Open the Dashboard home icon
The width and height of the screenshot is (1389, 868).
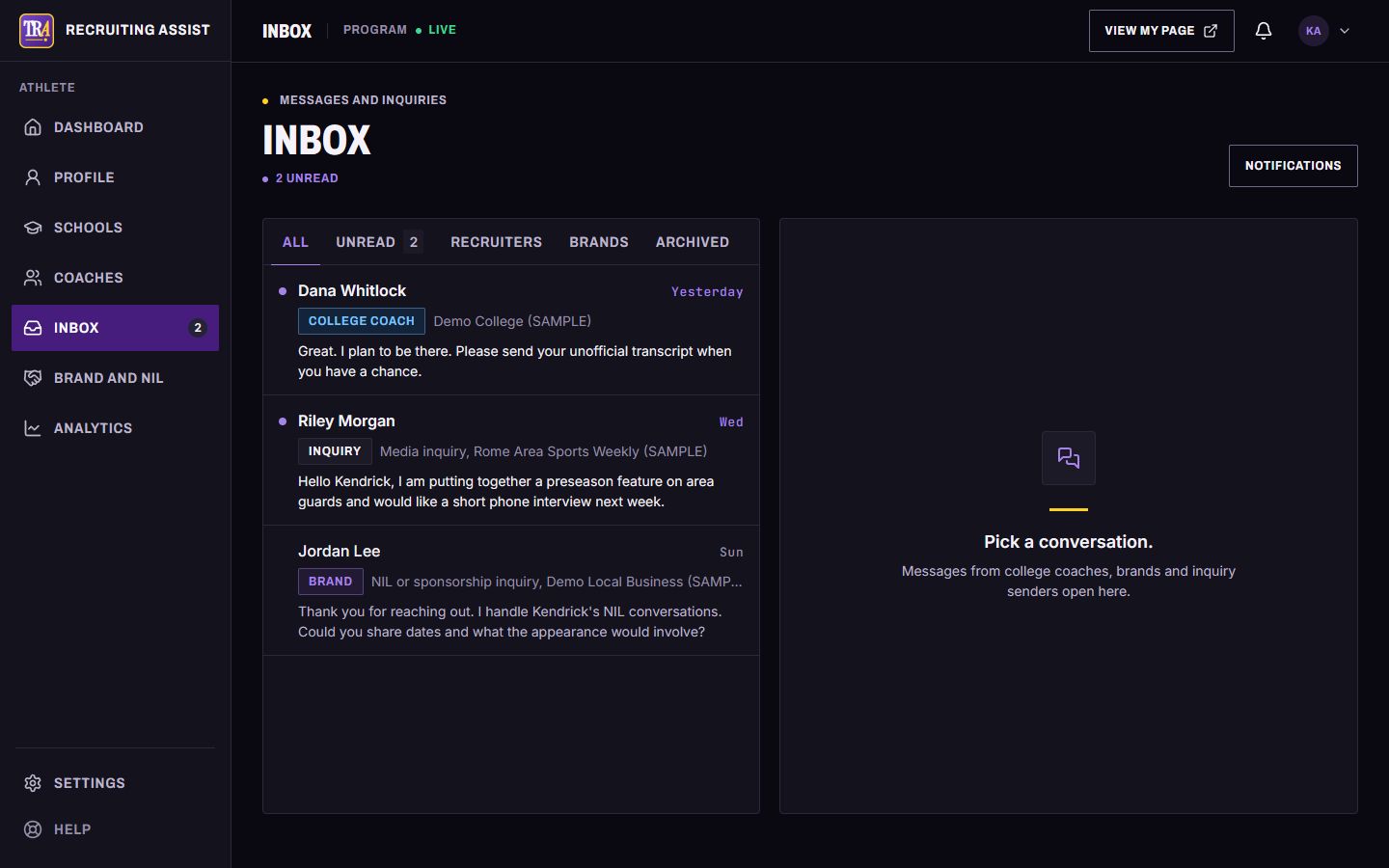(x=33, y=127)
